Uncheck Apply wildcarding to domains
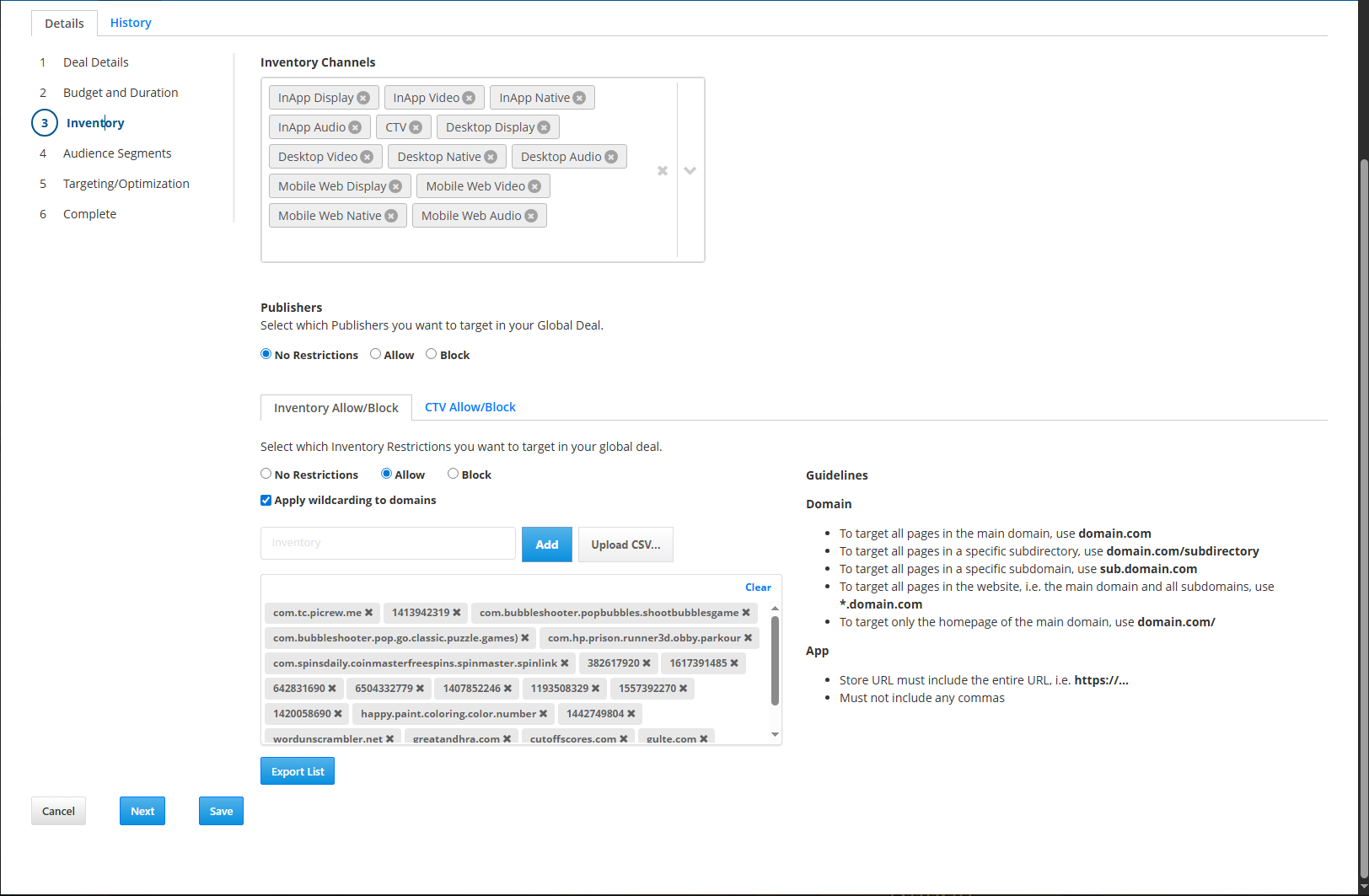This screenshot has width=1369, height=896. coord(266,500)
